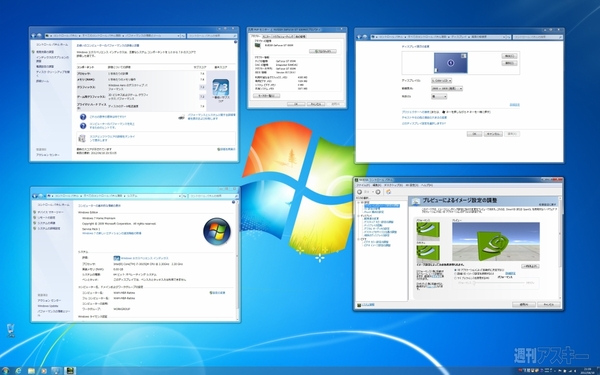
Task: Select third radio enabling the preference slider
Action: click(x=455, y=278)
